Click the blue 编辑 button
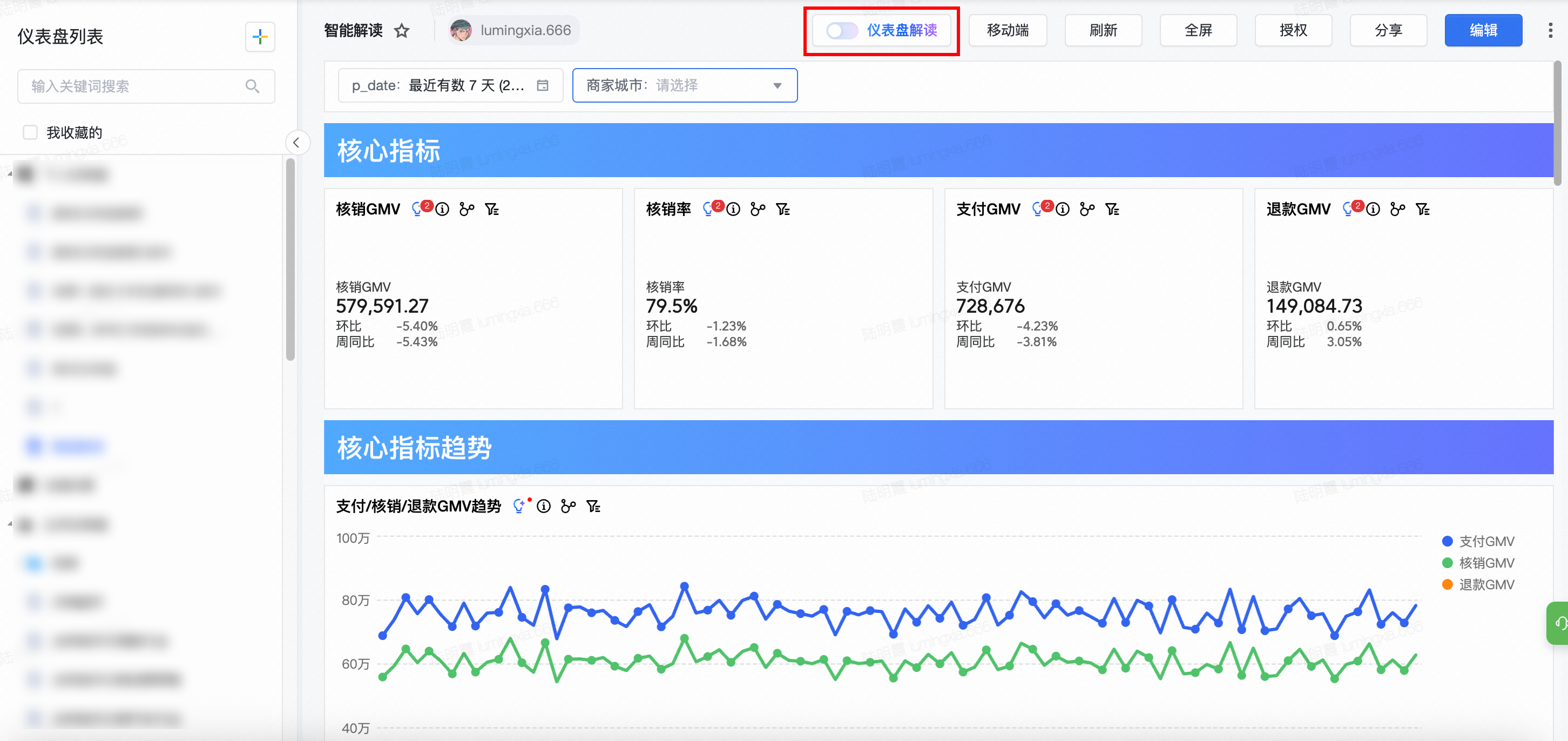Screen dimensions: 1568x741 [1483, 30]
